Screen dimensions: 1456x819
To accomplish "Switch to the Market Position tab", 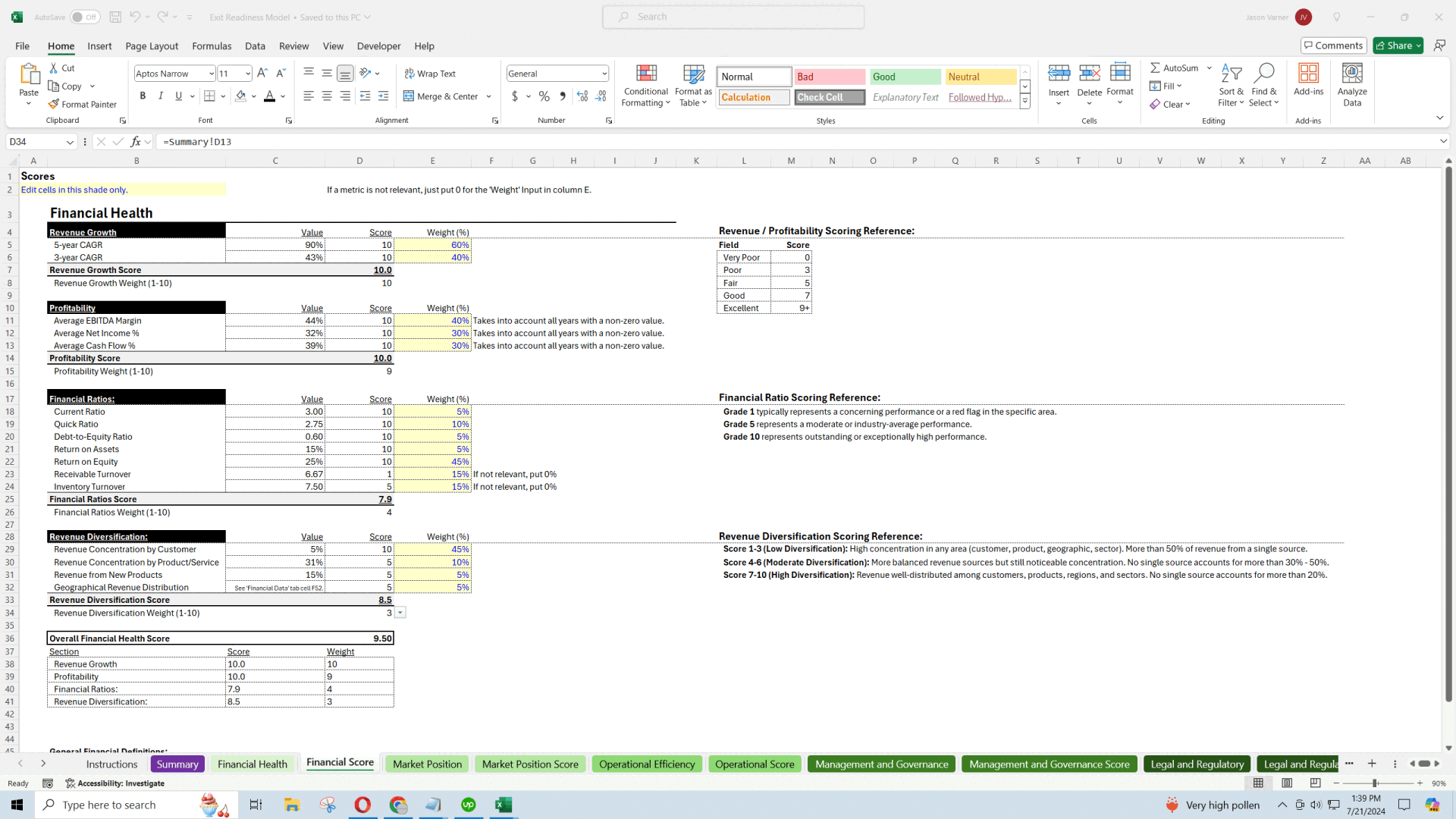I will (427, 763).
